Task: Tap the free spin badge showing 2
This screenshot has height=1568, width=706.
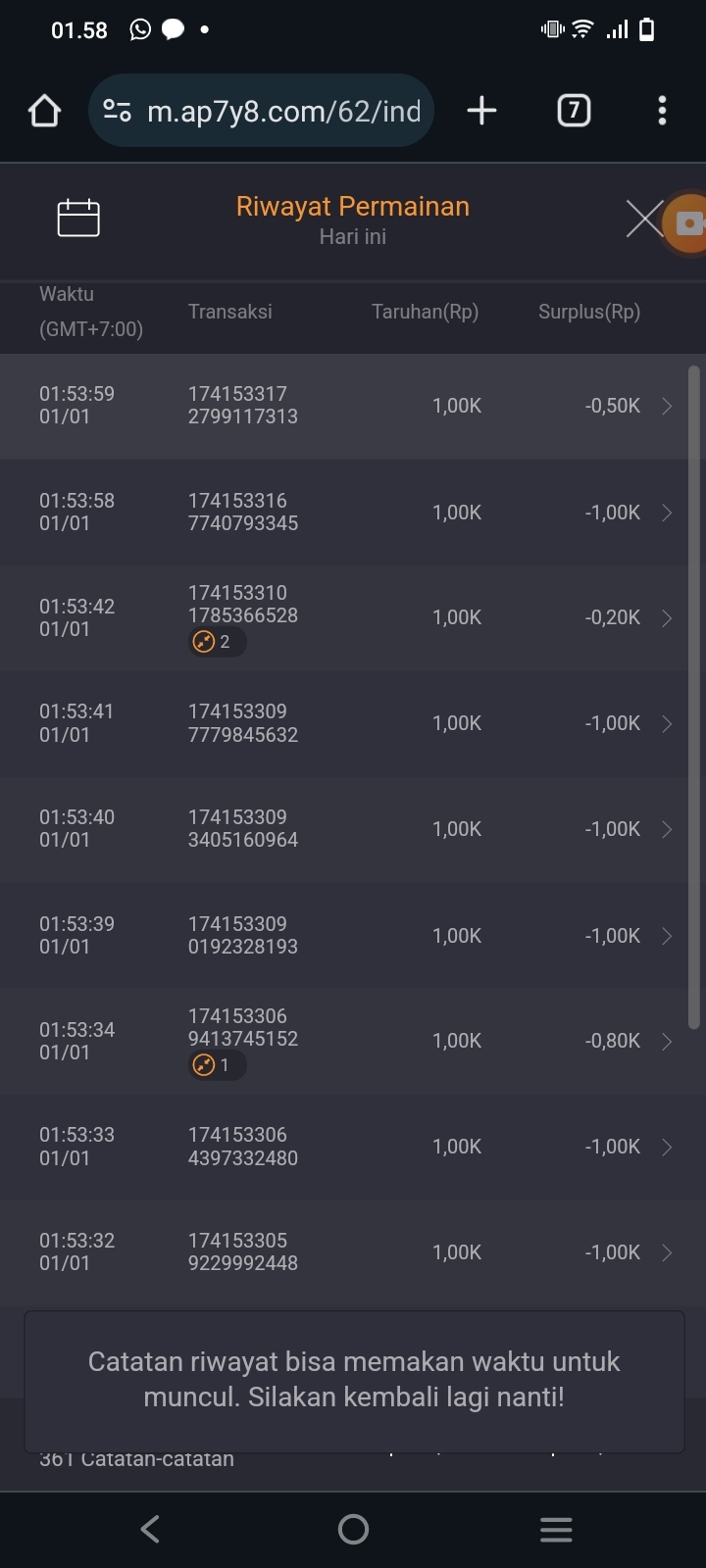Action: click(217, 642)
